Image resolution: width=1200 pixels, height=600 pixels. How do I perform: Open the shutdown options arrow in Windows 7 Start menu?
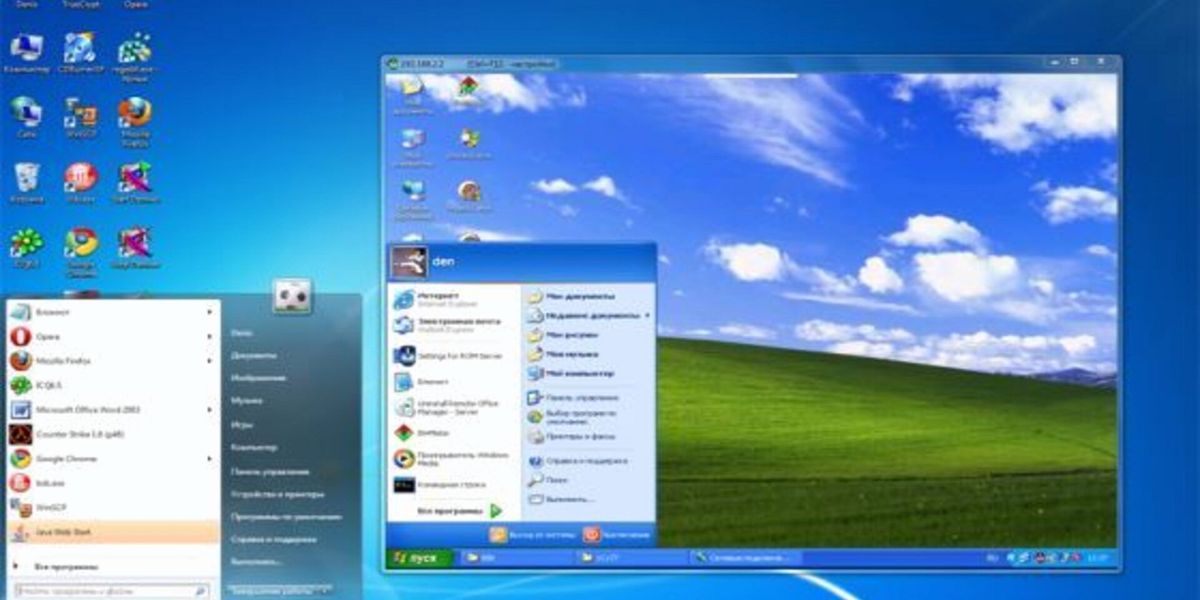[323, 592]
